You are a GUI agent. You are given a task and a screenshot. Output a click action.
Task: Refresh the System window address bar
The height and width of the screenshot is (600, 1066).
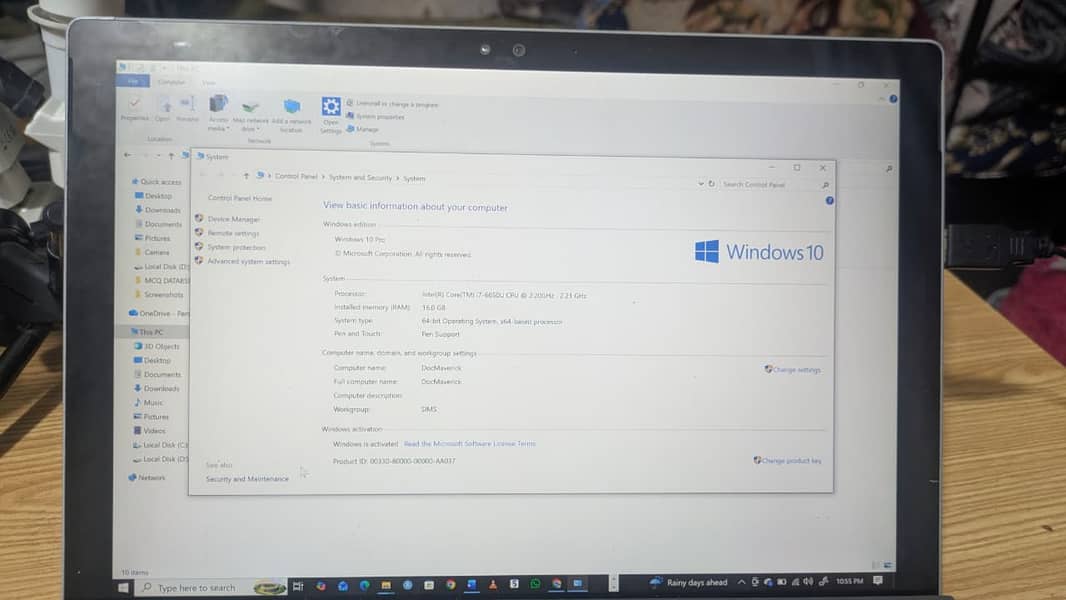[x=712, y=183]
